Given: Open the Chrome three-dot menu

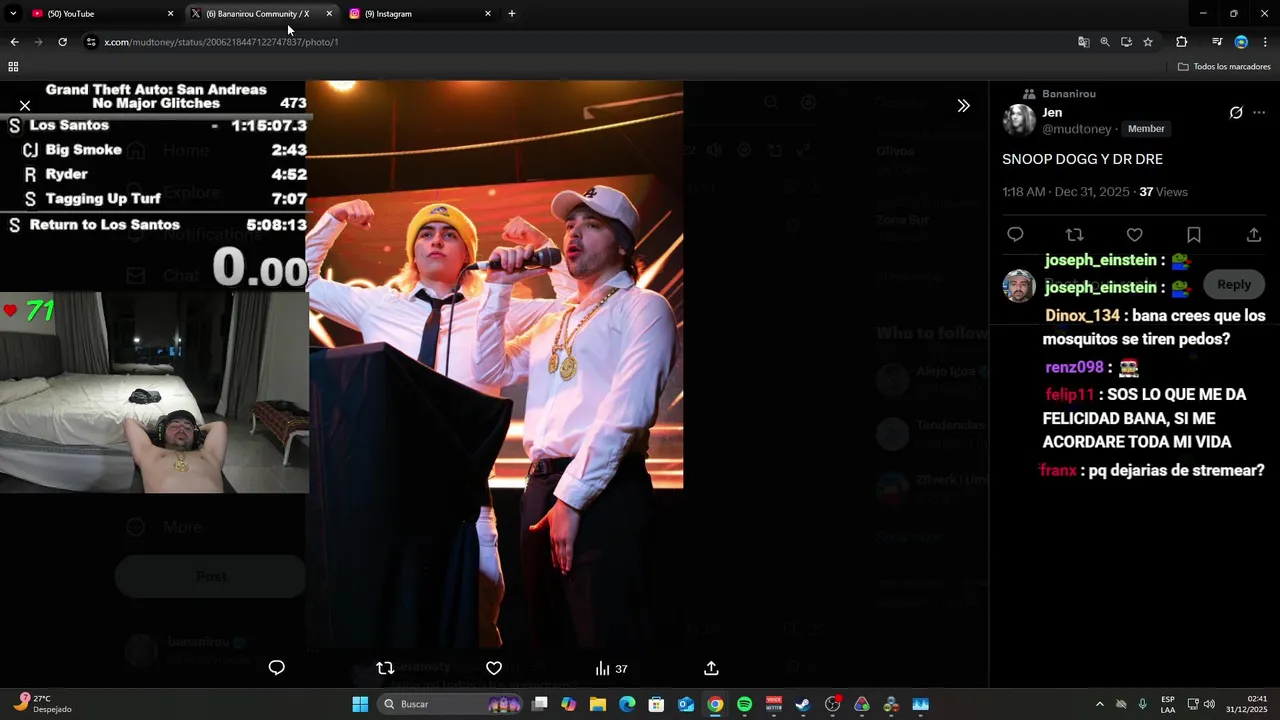Looking at the screenshot, I should (x=1266, y=42).
